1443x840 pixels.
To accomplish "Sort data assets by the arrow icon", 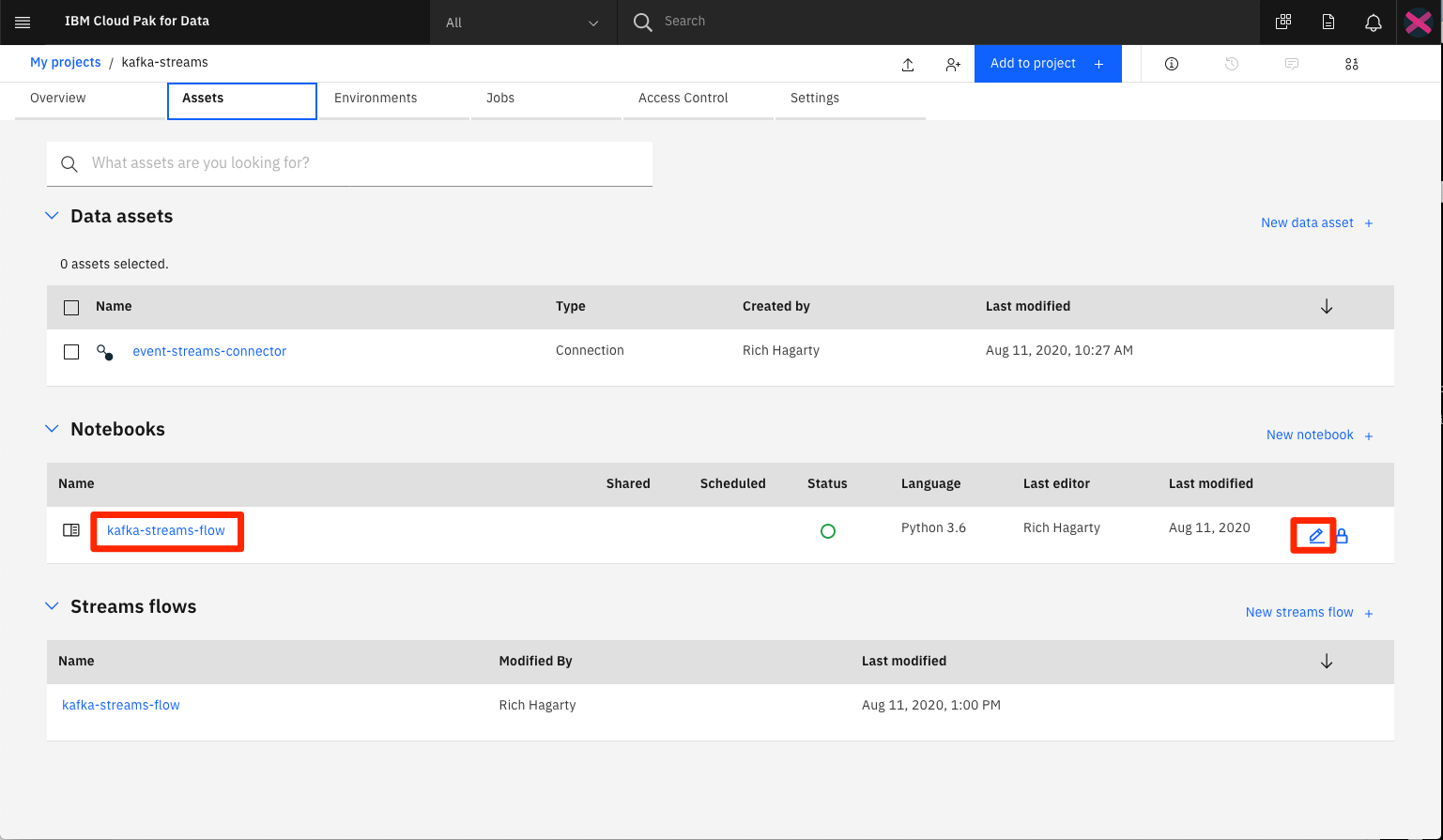I will 1327,307.
